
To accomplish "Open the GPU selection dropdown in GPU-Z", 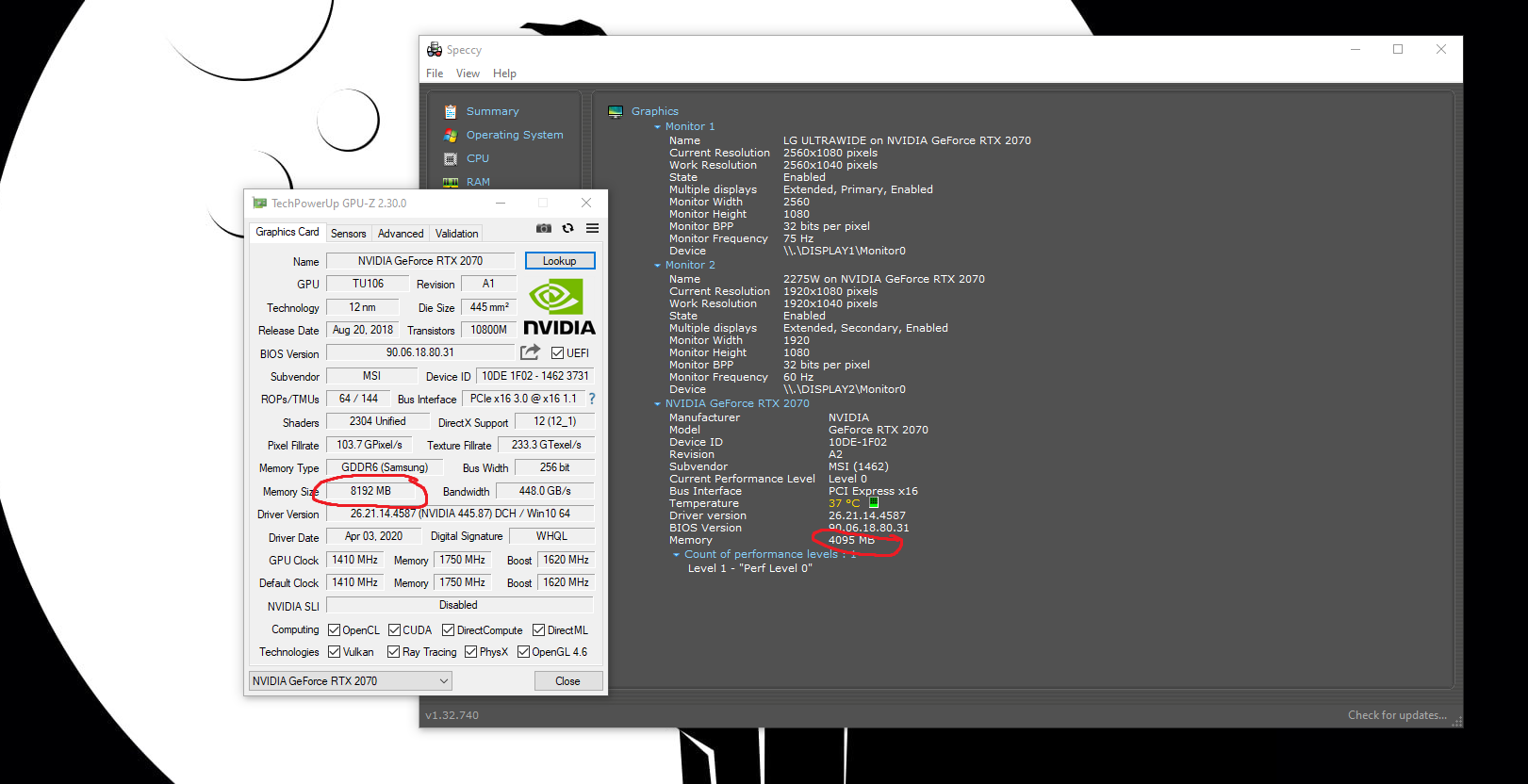I will (351, 680).
